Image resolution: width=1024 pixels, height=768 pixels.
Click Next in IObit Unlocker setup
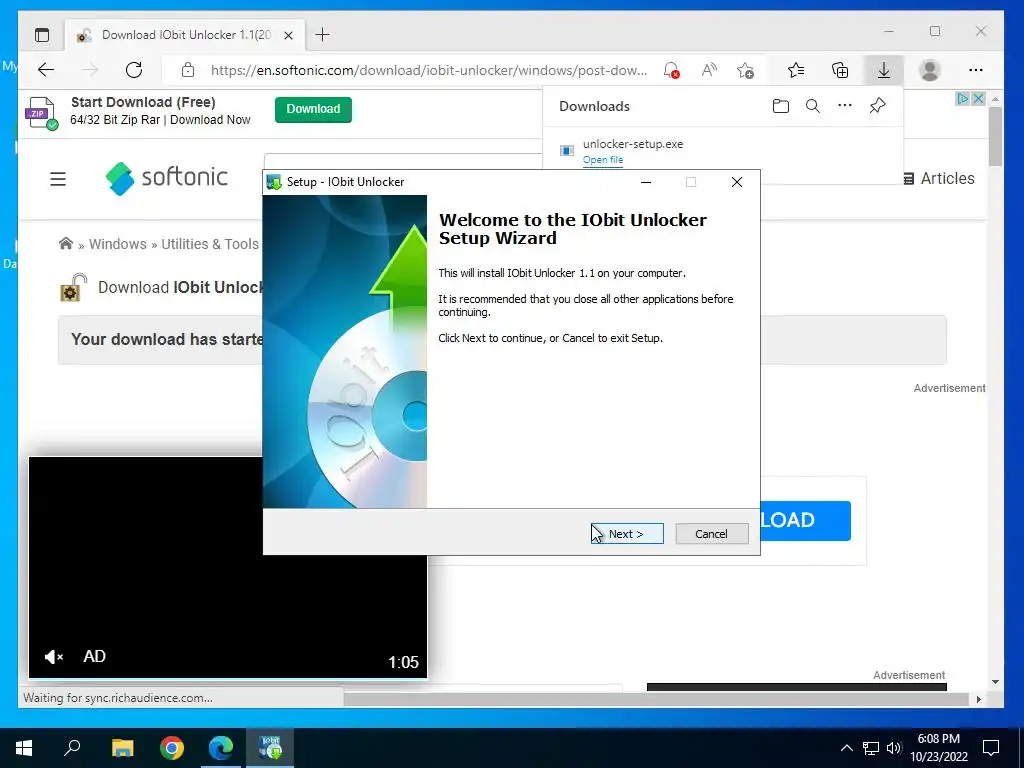point(627,534)
